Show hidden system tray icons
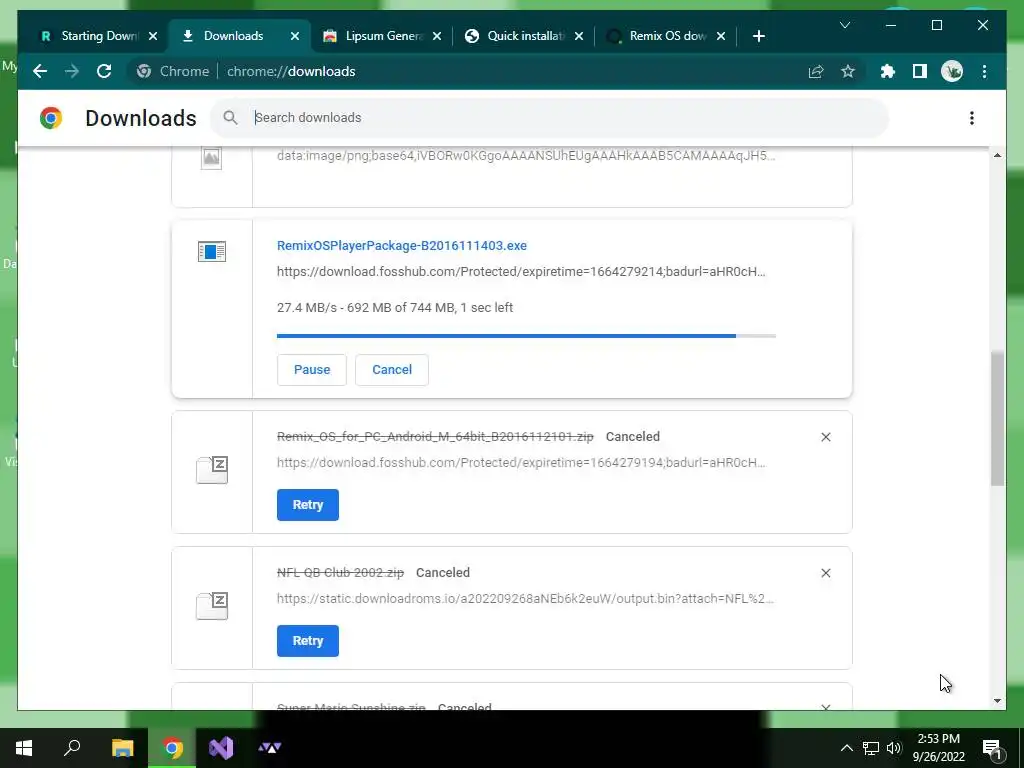 846,748
